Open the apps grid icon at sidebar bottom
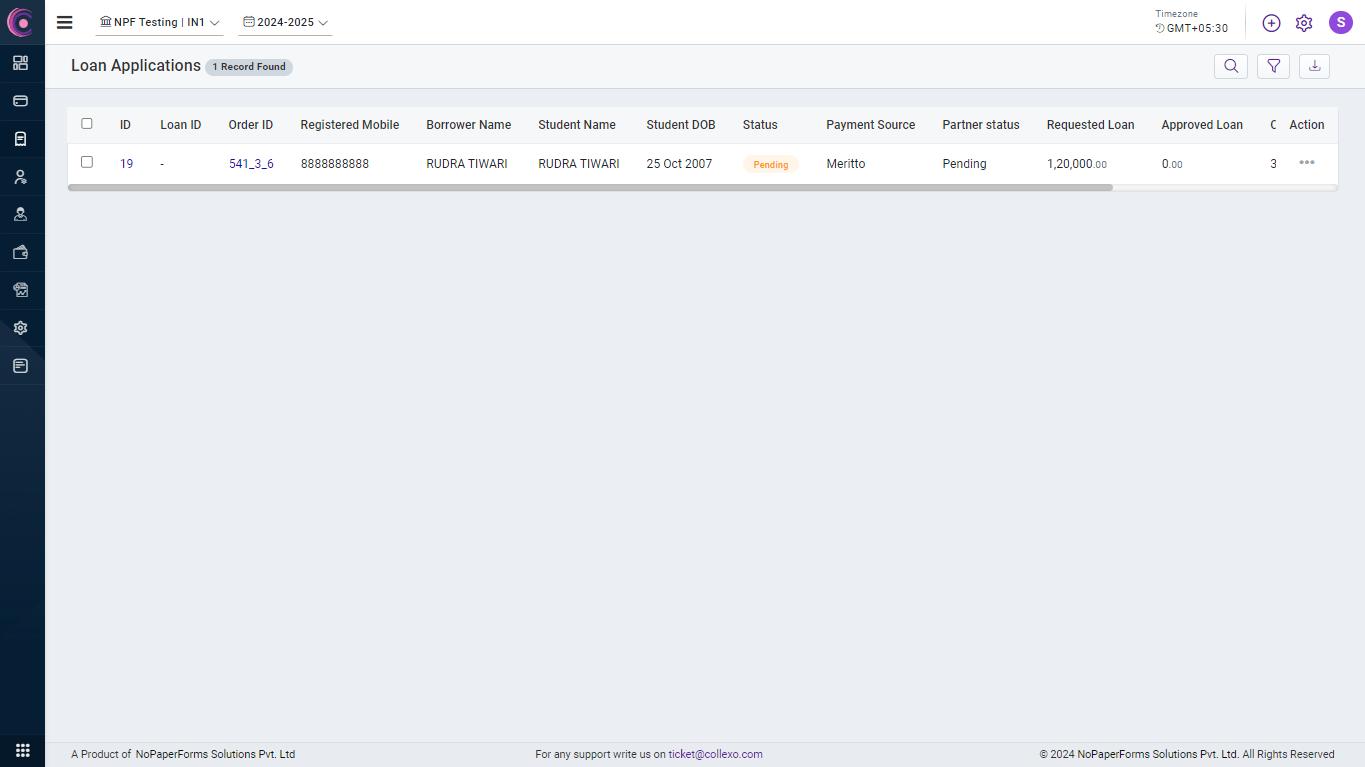The width and height of the screenshot is (1365, 767). point(22,750)
